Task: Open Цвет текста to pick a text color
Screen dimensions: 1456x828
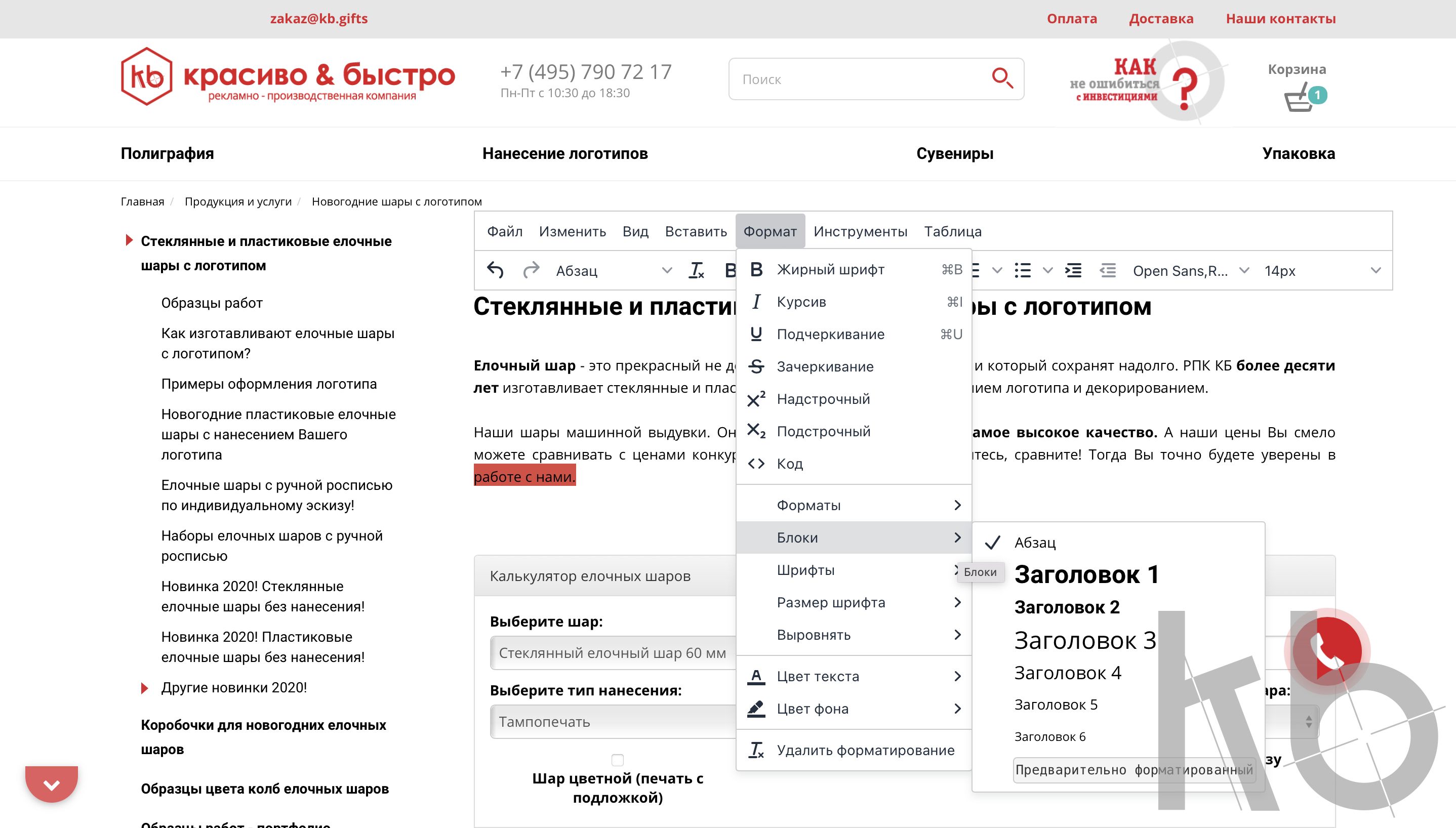Action: (817, 676)
